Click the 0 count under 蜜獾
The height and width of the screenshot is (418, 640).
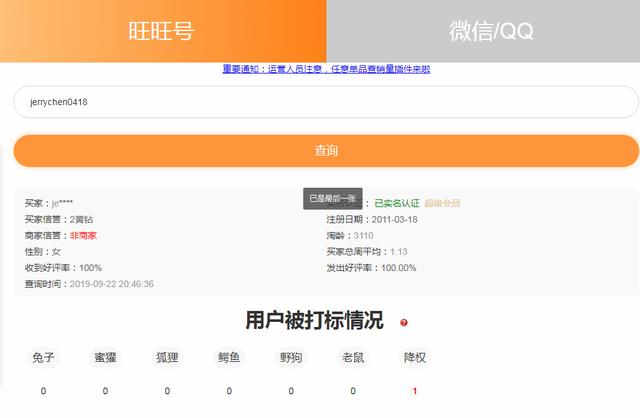tap(105, 391)
